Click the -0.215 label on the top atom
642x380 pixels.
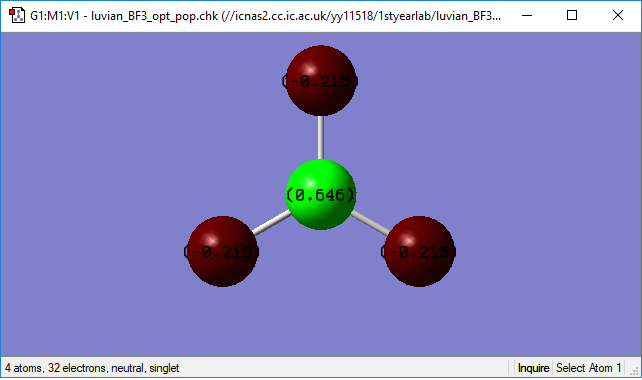[x=320, y=81]
